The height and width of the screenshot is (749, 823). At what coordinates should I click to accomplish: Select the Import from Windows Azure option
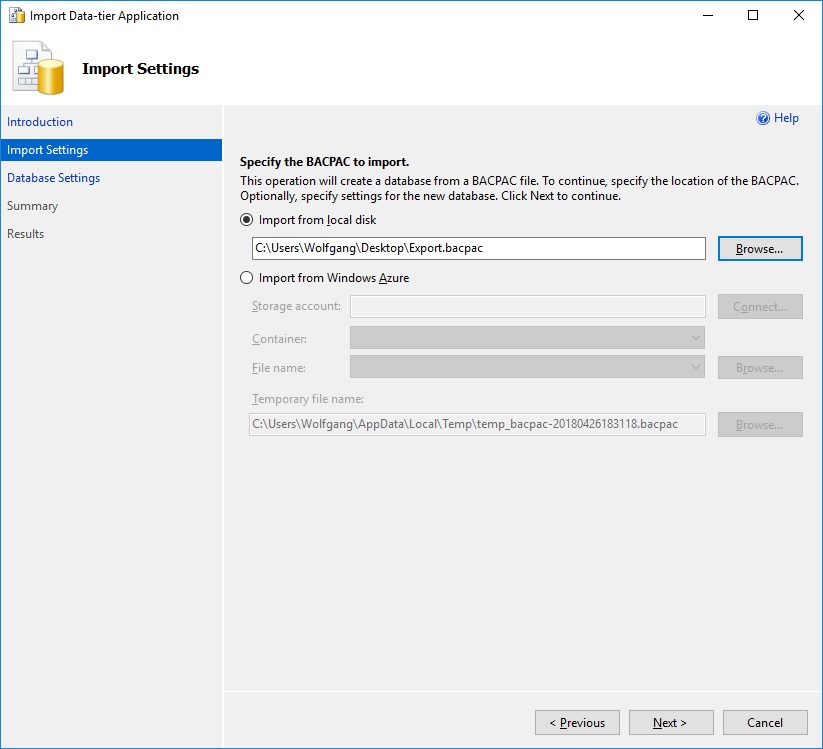247,278
